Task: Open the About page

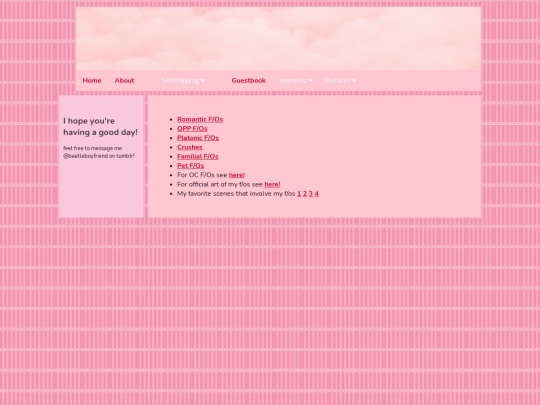Action: tap(124, 81)
